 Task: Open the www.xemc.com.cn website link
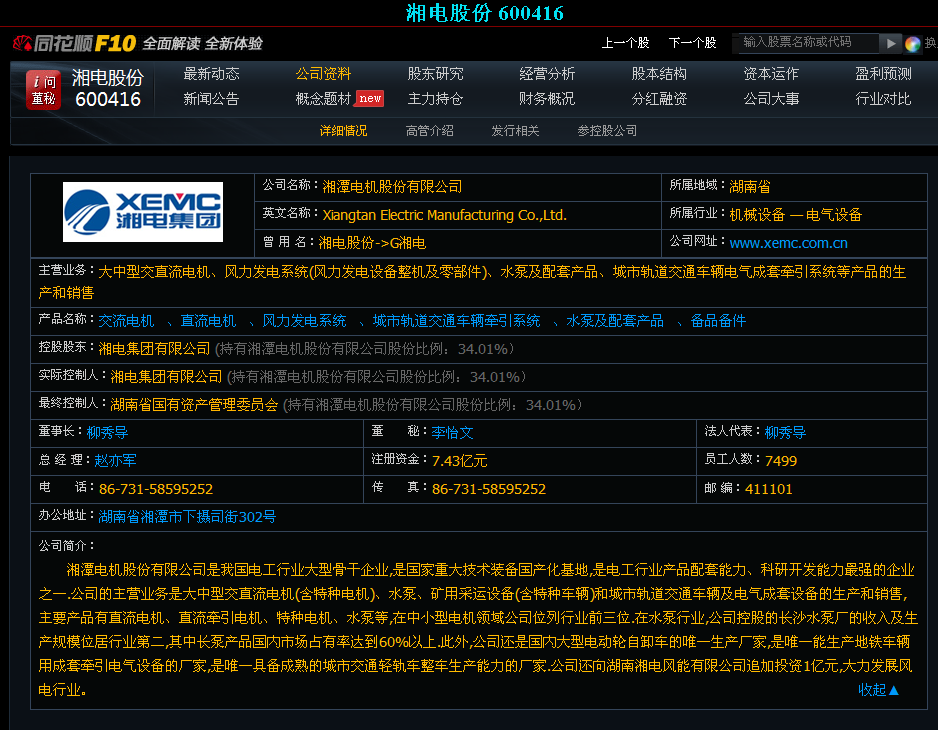click(x=788, y=243)
